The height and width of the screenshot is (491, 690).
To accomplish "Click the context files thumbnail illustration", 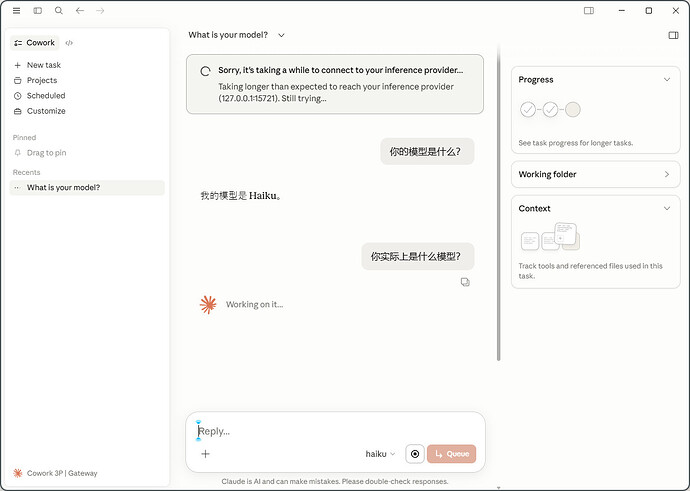I will coord(550,237).
